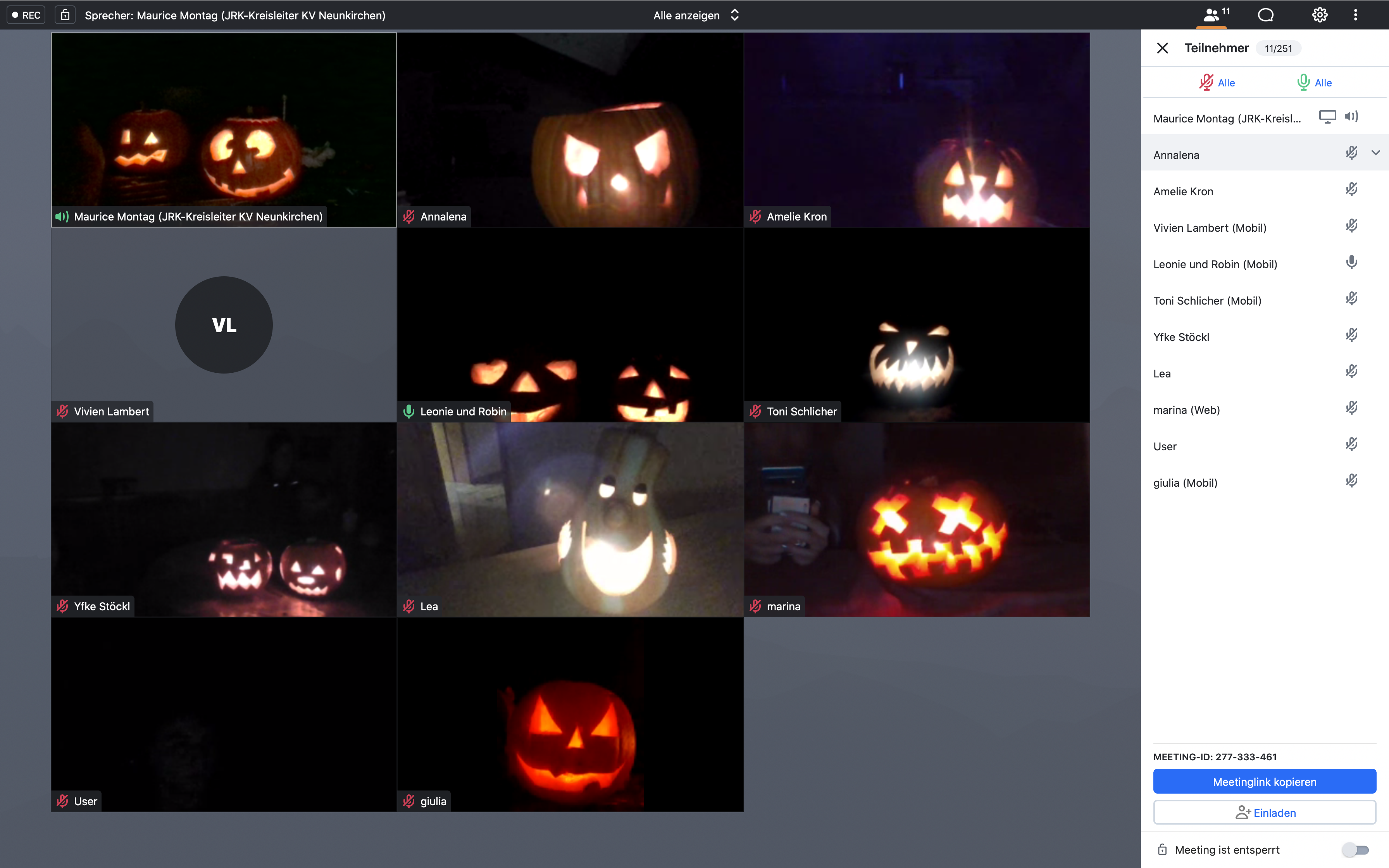
Task: Toggle Yfke Stöckl's microphone in list
Action: (x=1352, y=335)
